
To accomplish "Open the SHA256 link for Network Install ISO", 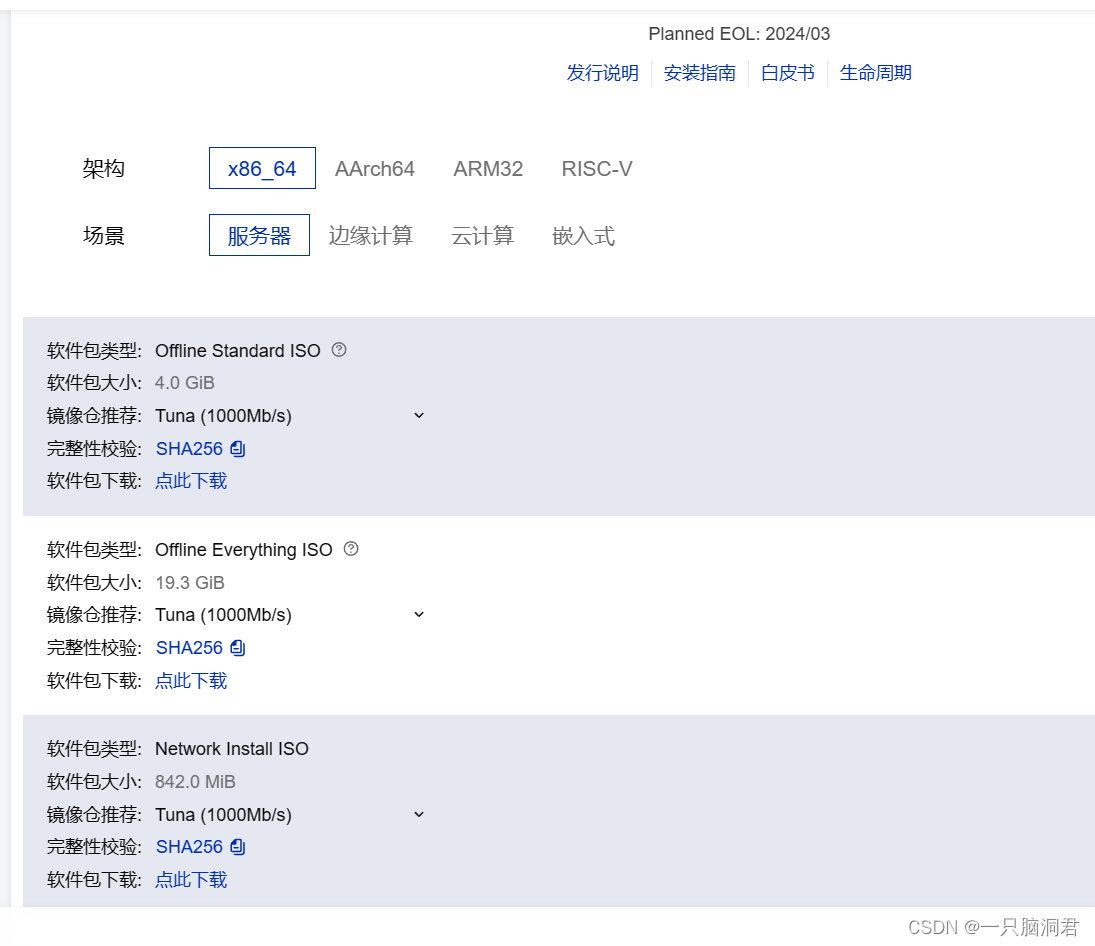I will pos(190,846).
